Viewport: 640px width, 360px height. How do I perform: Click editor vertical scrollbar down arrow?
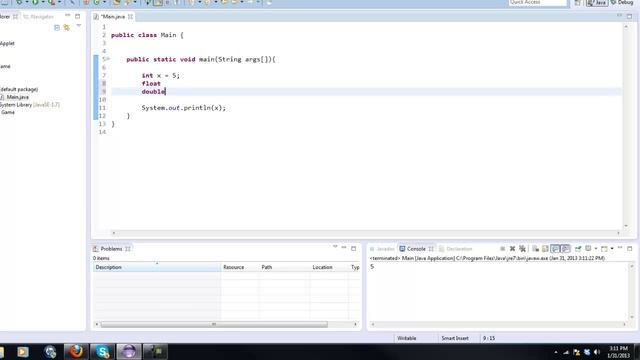626,226
